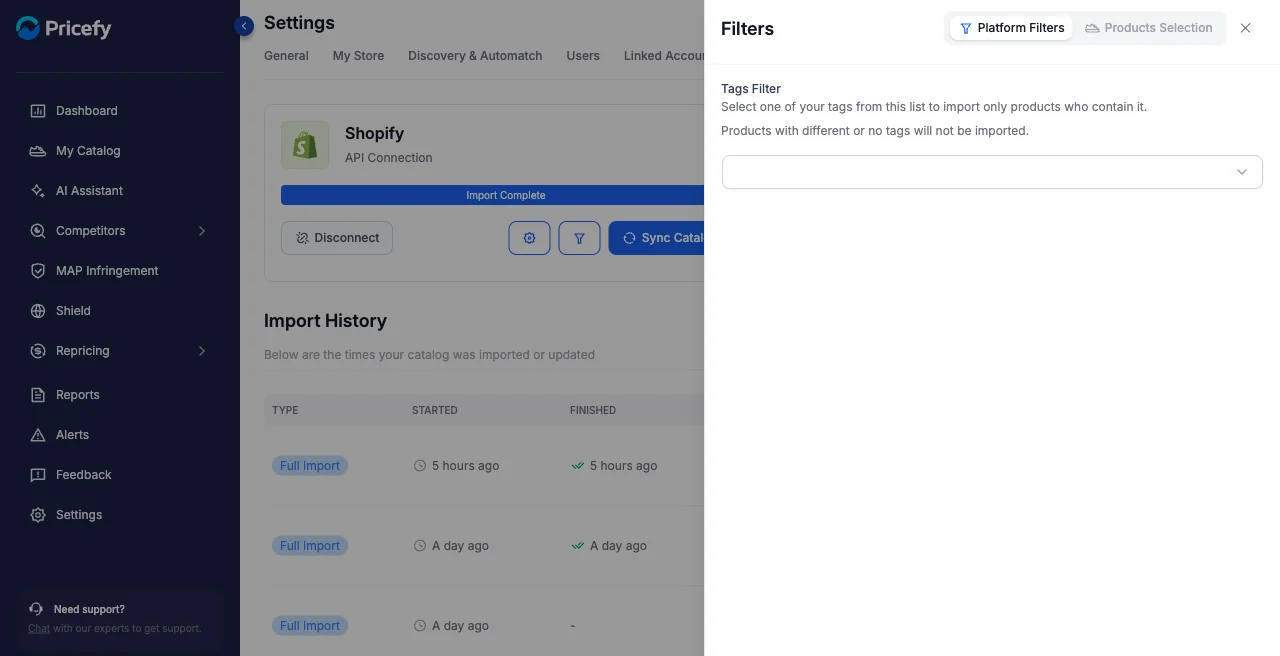The height and width of the screenshot is (656, 1280).
Task: Expand the Repricing submenu chevron
Action: click(202, 351)
